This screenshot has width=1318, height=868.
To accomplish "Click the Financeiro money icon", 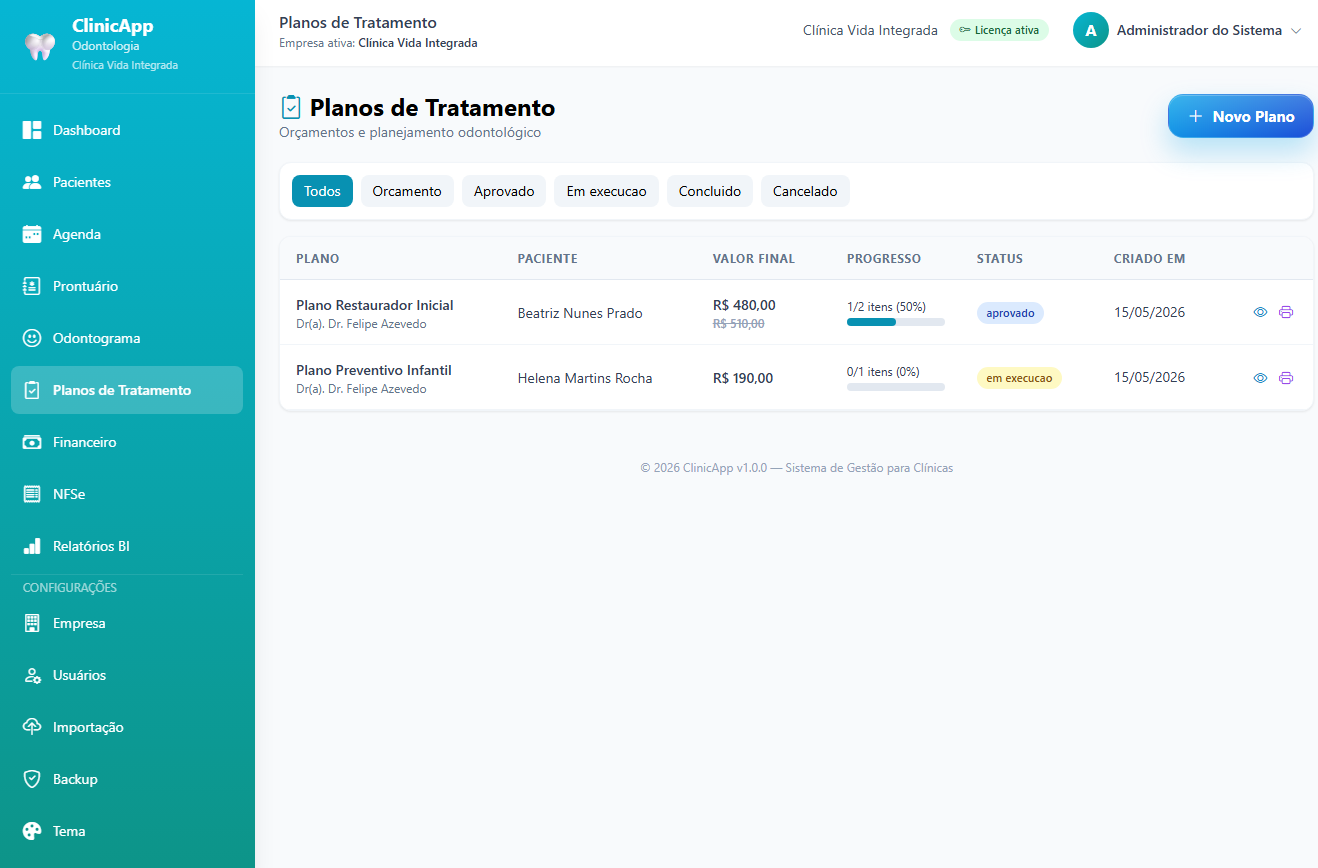I will point(32,442).
